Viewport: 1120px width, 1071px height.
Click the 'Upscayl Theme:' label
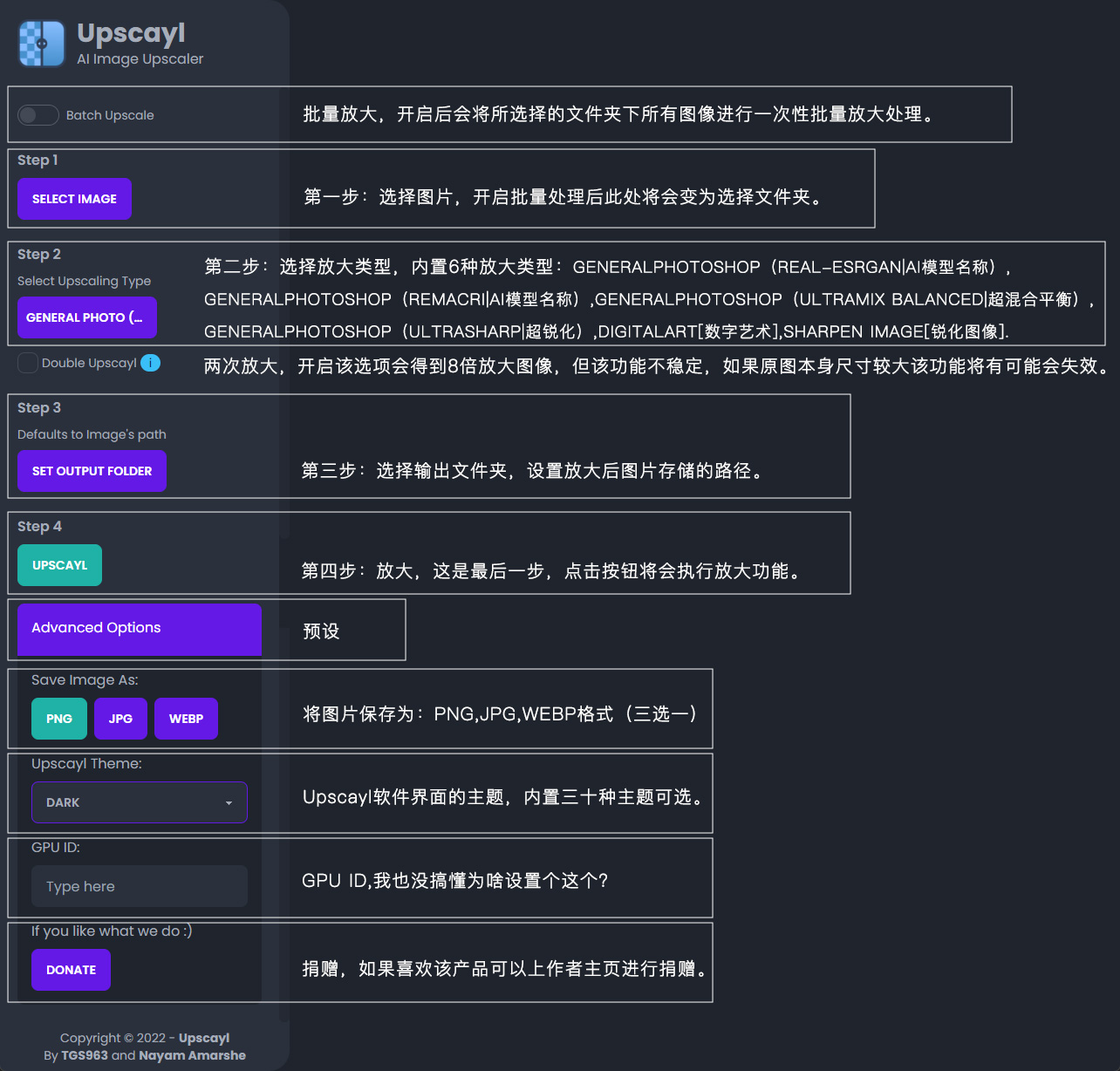pyautogui.click(x=86, y=764)
